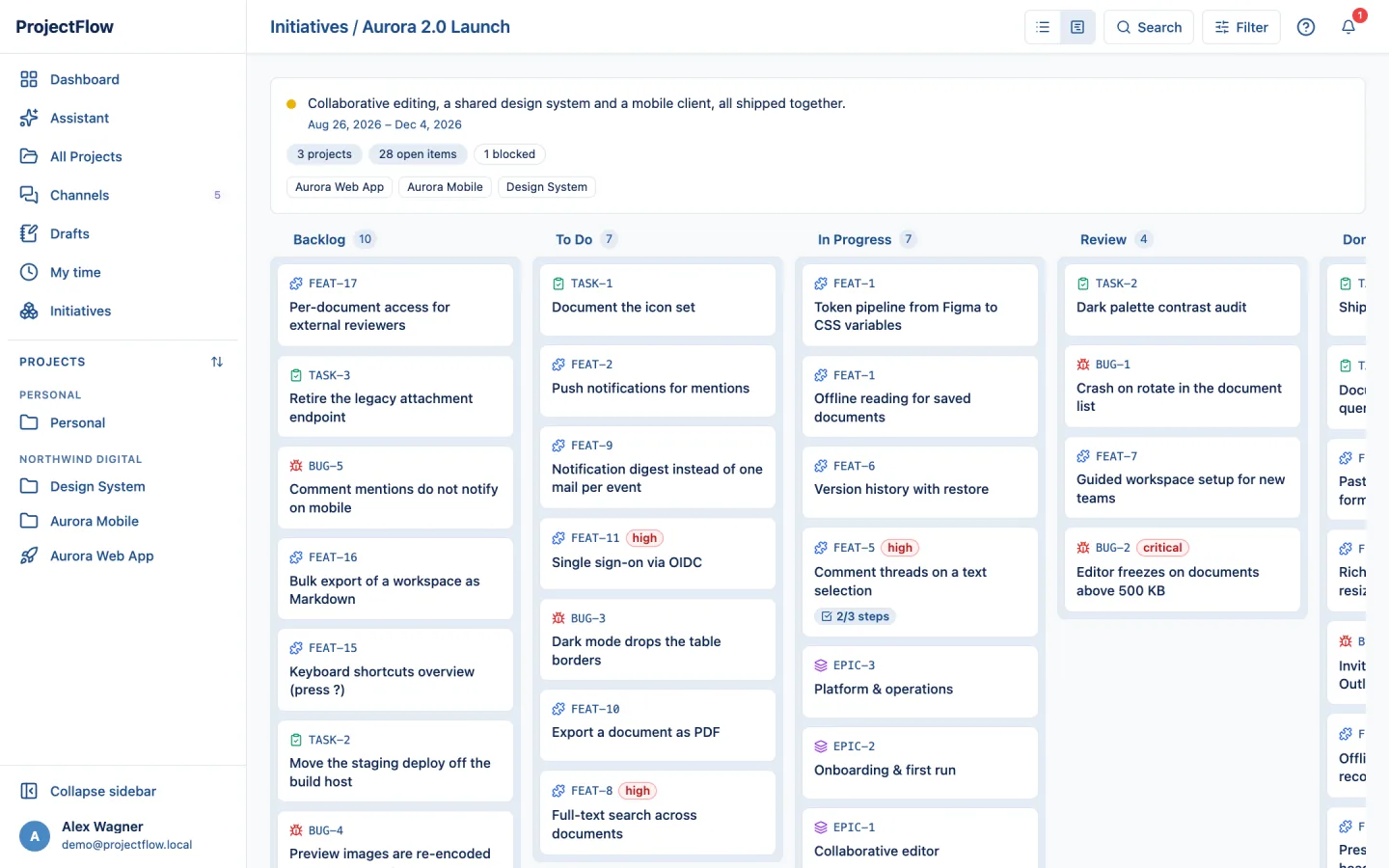Open the My time clock icon
This screenshot has width=1389, height=868.
point(29,272)
